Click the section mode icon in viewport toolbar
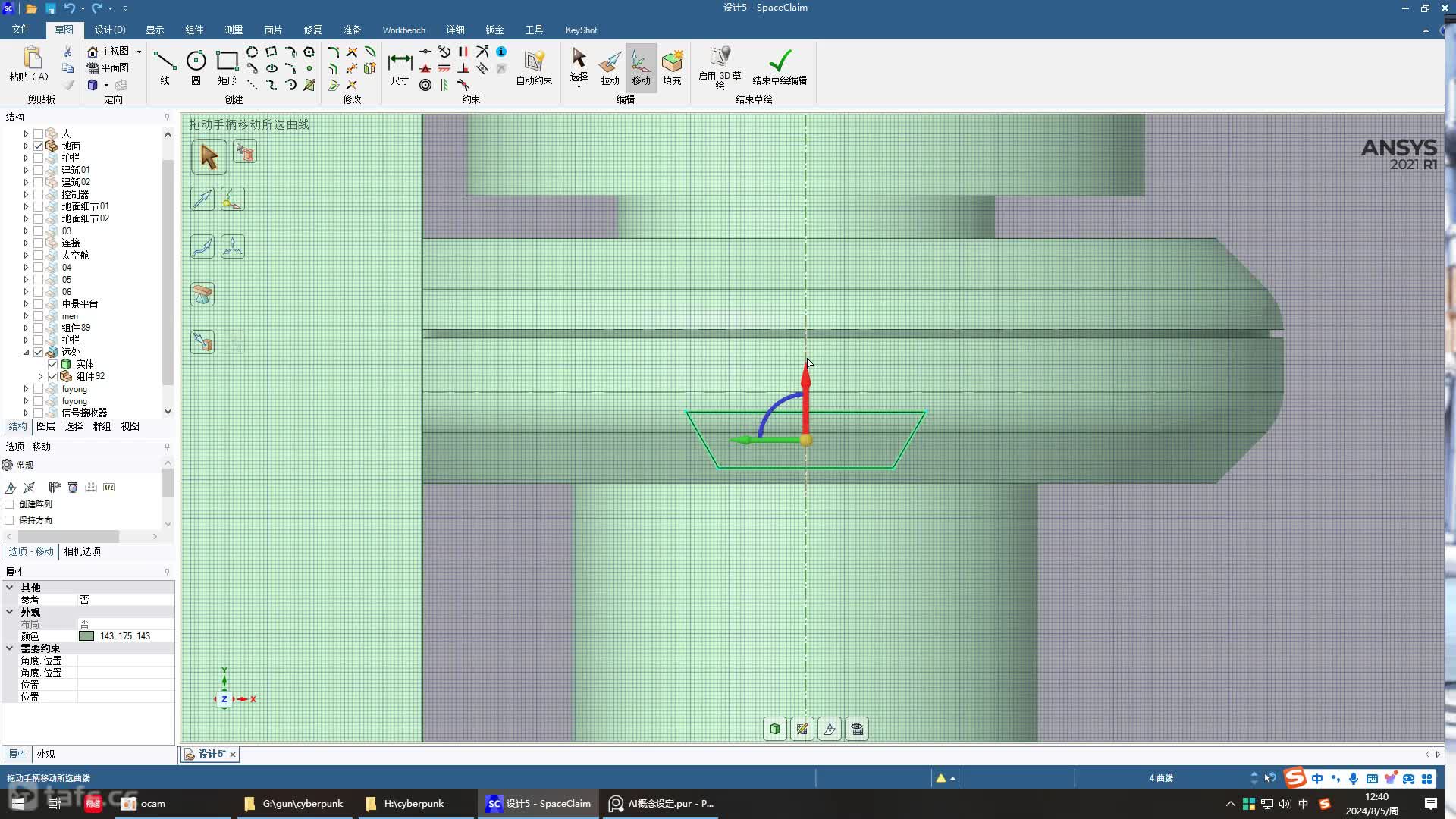1456x819 pixels. pyautogui.click(x=830, y=729)
